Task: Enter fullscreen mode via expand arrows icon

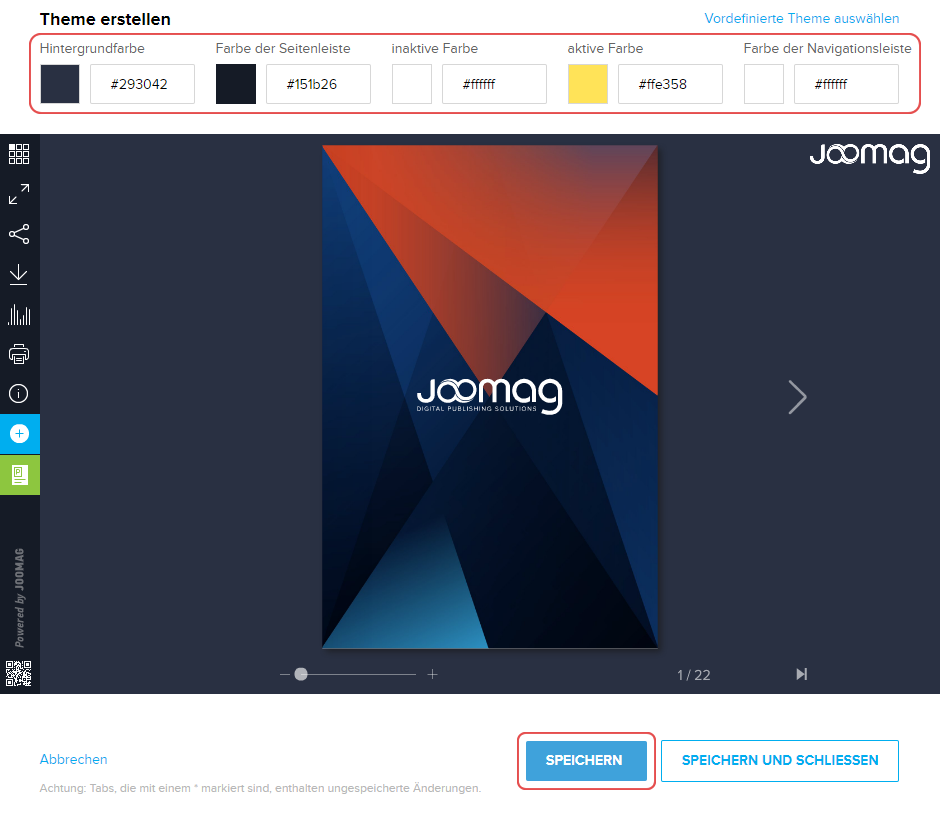Action: pyautogui.click(x=19, y=194)
